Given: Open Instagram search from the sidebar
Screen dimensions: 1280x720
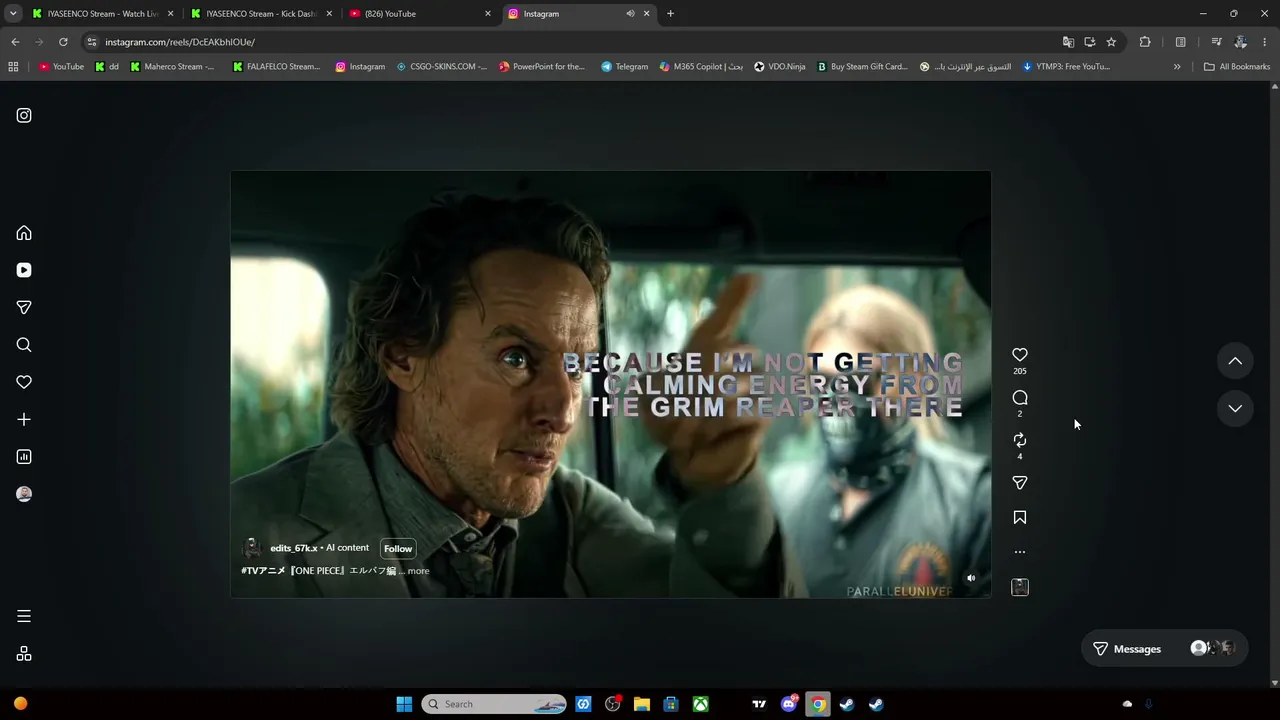Looking at the screenshot, I should tap(24, 345).
